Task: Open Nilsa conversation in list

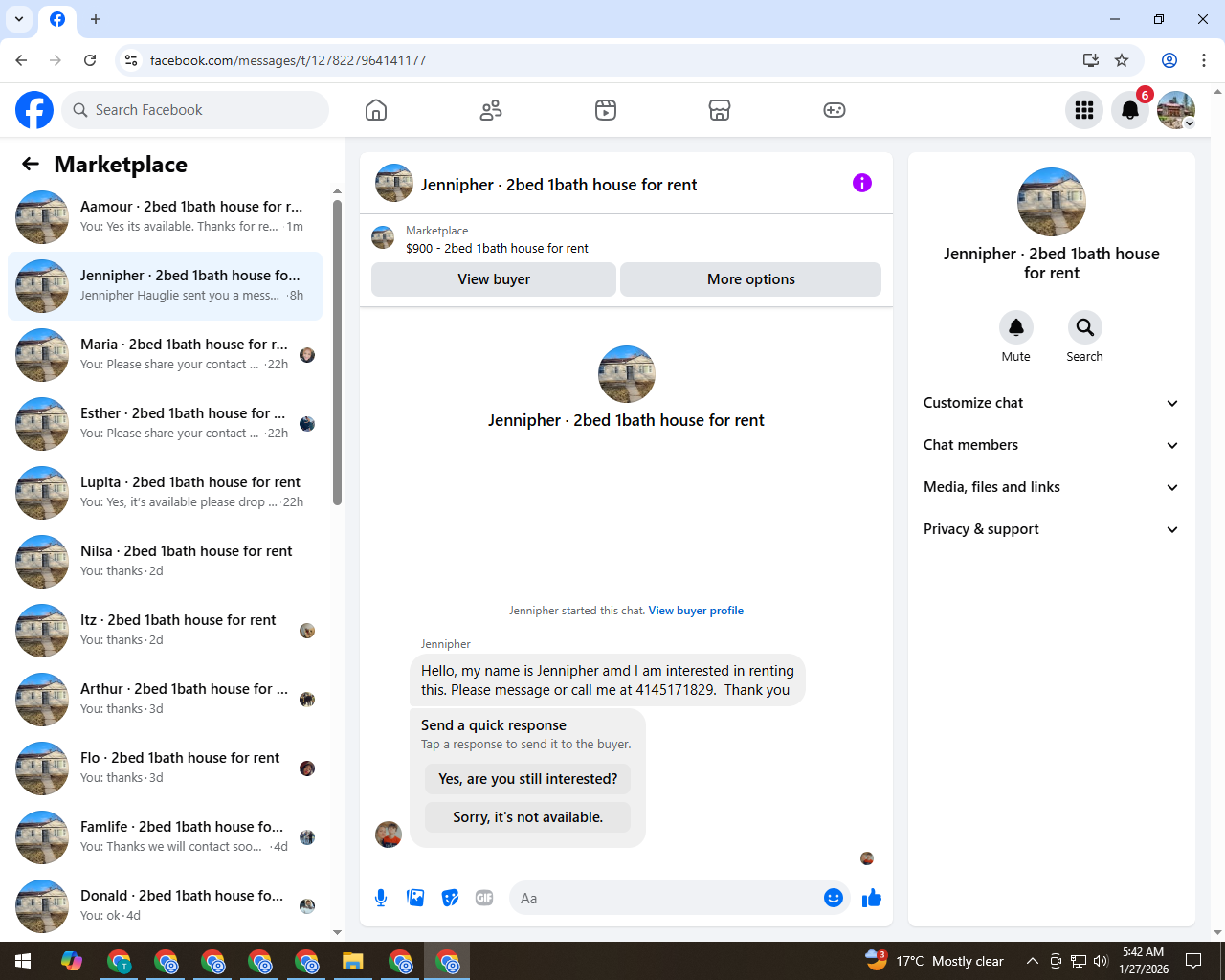Action: (165, 561)
